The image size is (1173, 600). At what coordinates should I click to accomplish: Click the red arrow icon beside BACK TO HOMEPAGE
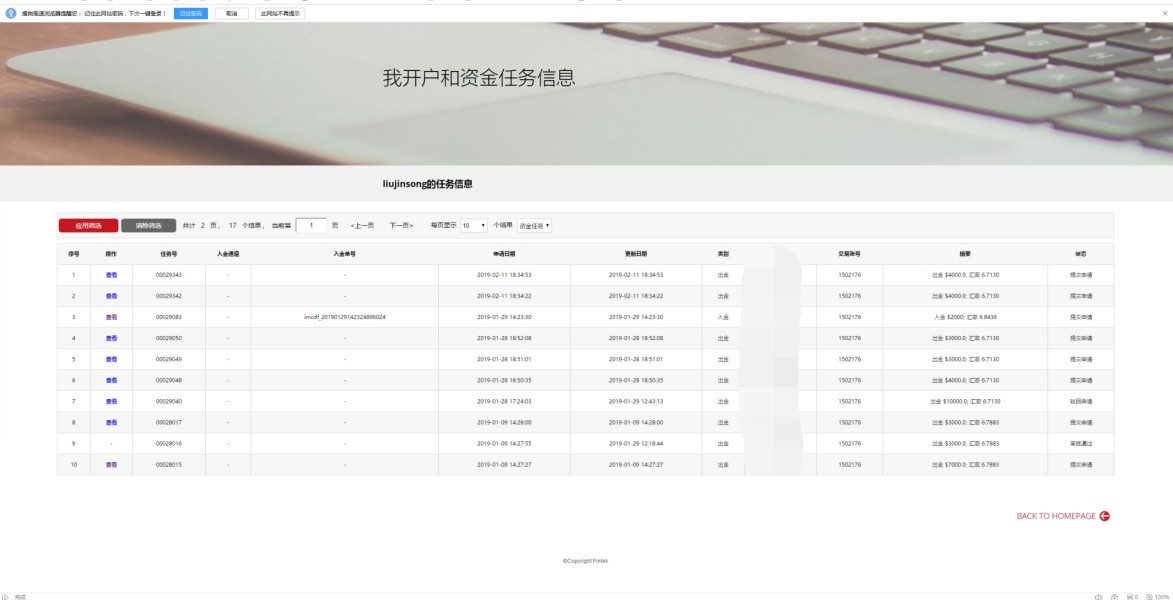click(x=1105, y=516)
